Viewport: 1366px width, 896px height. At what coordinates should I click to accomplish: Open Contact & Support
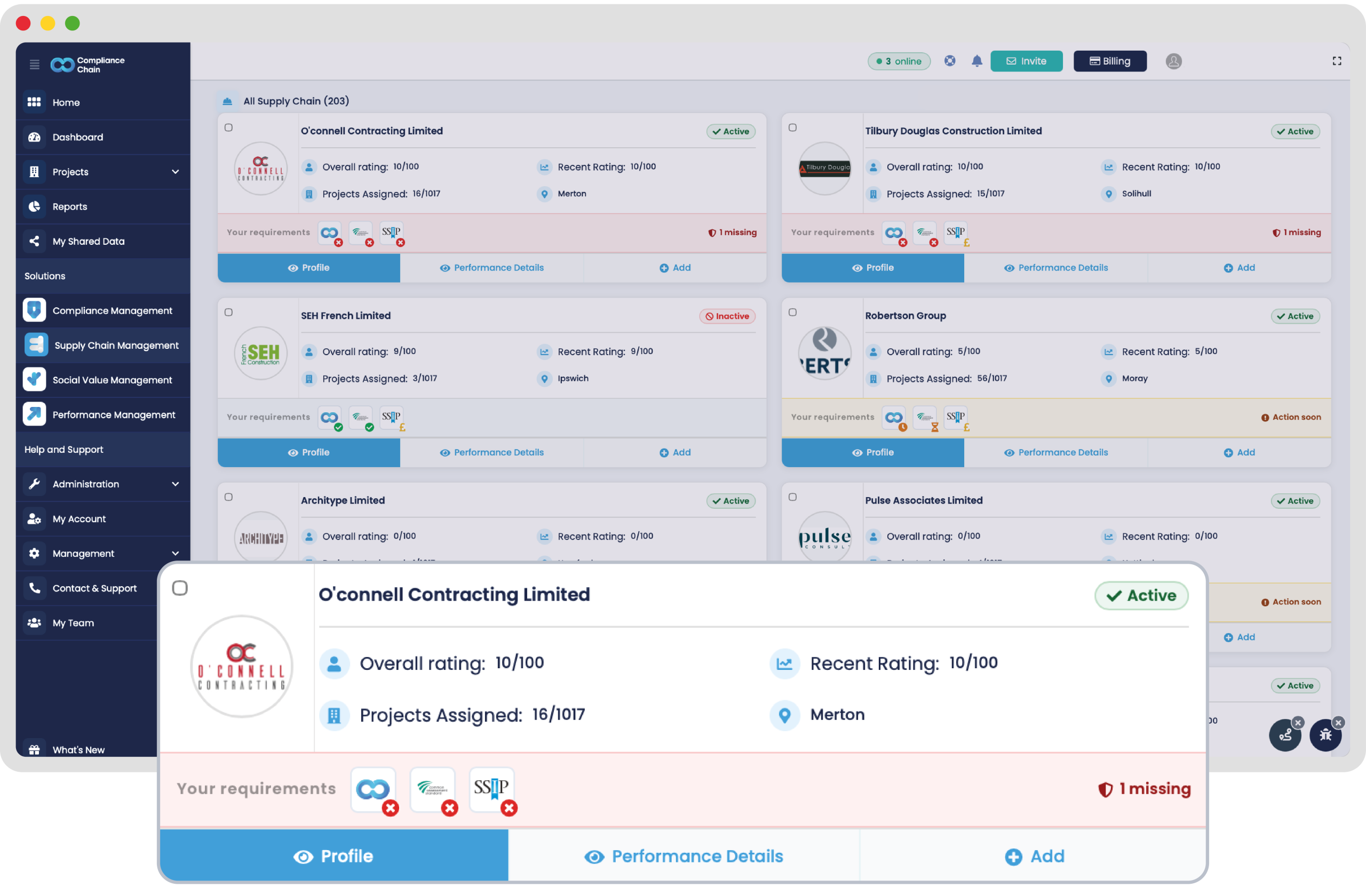click(x=86, y=588)
